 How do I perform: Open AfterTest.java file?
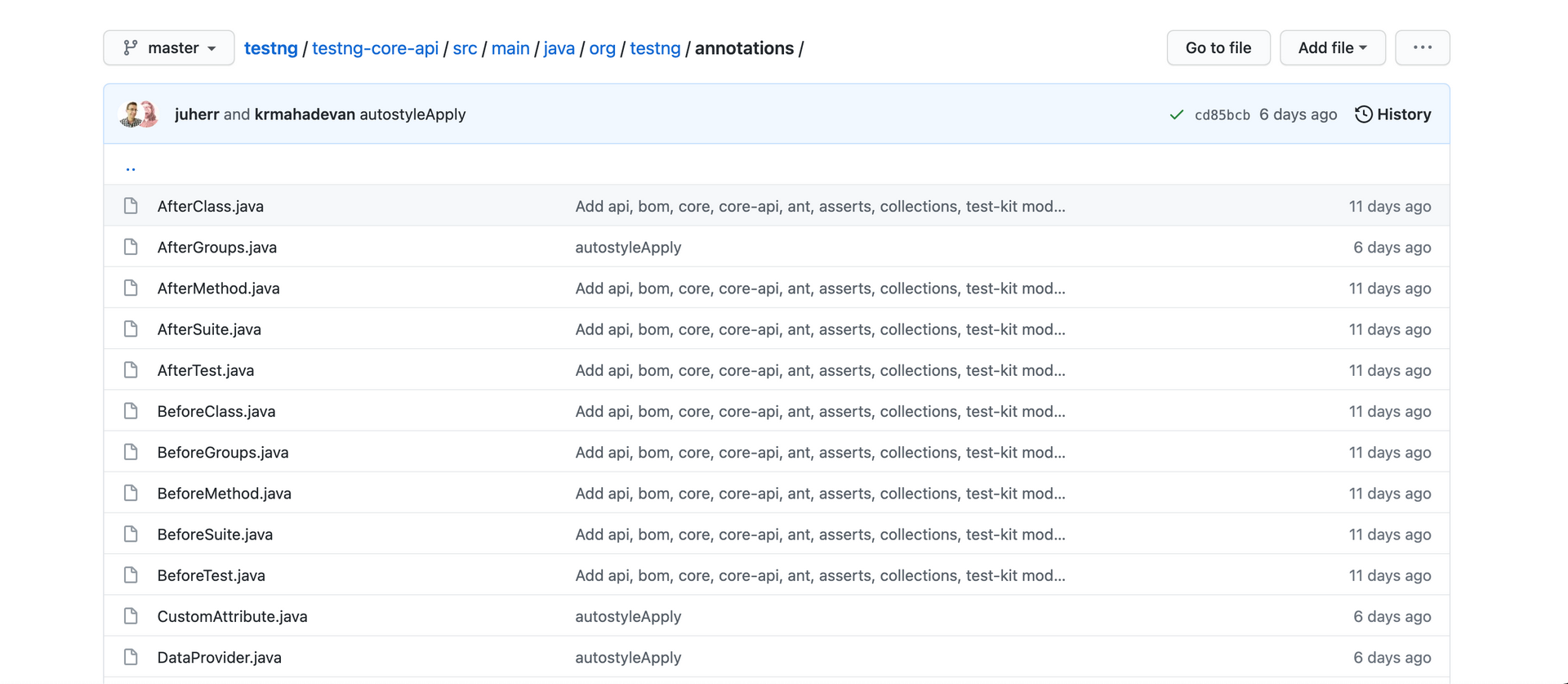(206, 370)
